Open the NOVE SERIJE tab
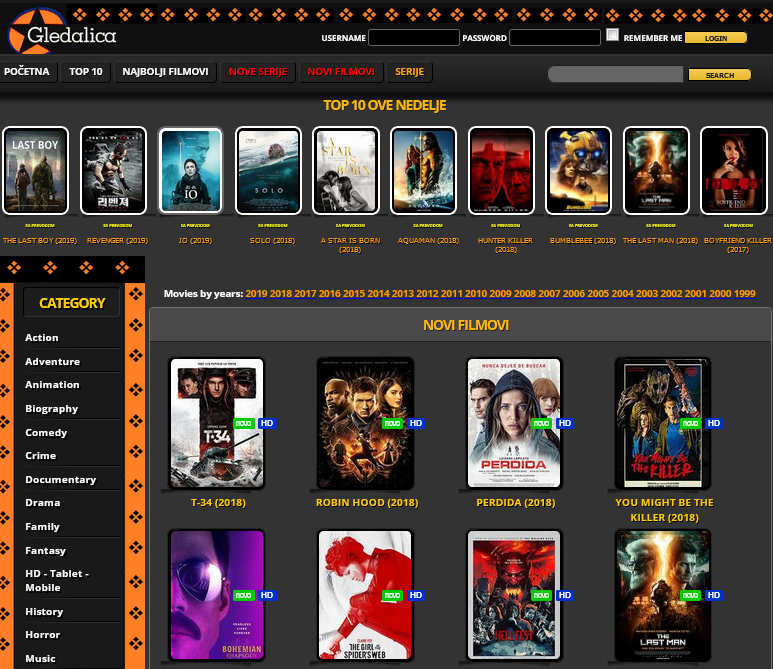This screenshot has height=669, width=773. pyautogui.click(x=258, y=71)
